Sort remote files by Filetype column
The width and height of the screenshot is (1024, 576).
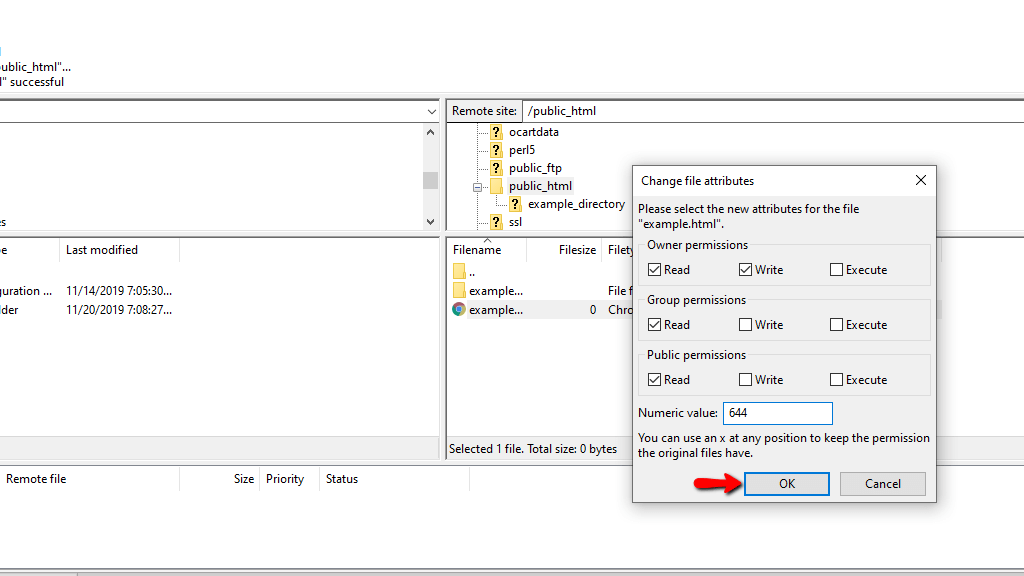618,250
